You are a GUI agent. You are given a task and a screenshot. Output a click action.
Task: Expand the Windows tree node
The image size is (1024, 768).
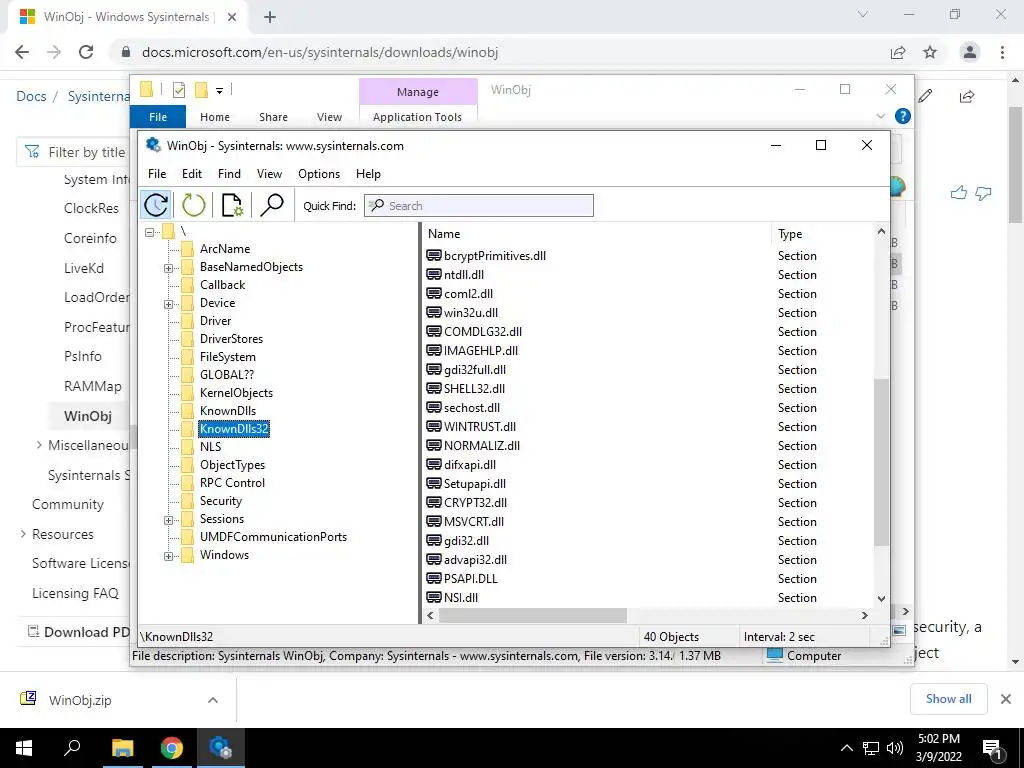click(x=168, y=556)
